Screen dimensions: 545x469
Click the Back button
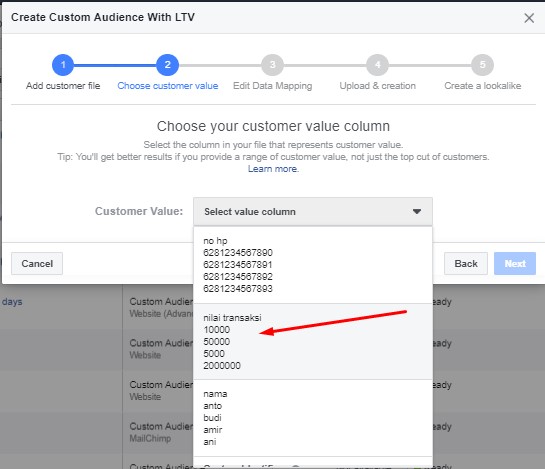tap(466, 264)
